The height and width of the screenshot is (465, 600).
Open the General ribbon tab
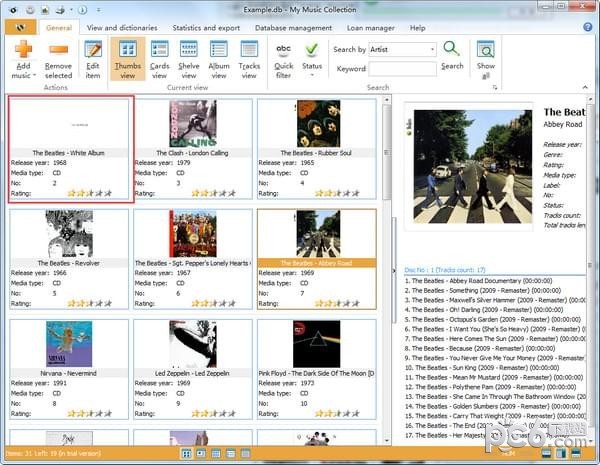pos(59,28)
